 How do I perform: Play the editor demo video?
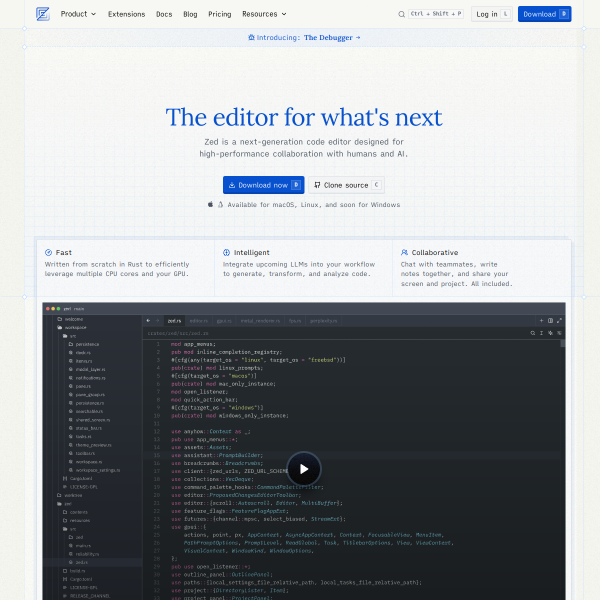(x=304, y=468)
